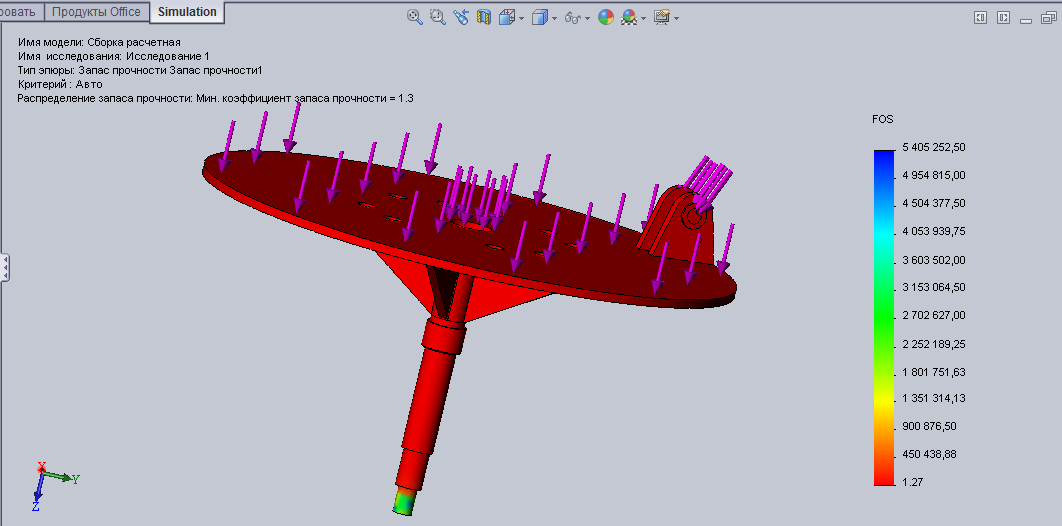The width and height of the screenshot is (1062, 526).
Task: Click the Hide/Show Items glasses icon
Action: (573, 18)
